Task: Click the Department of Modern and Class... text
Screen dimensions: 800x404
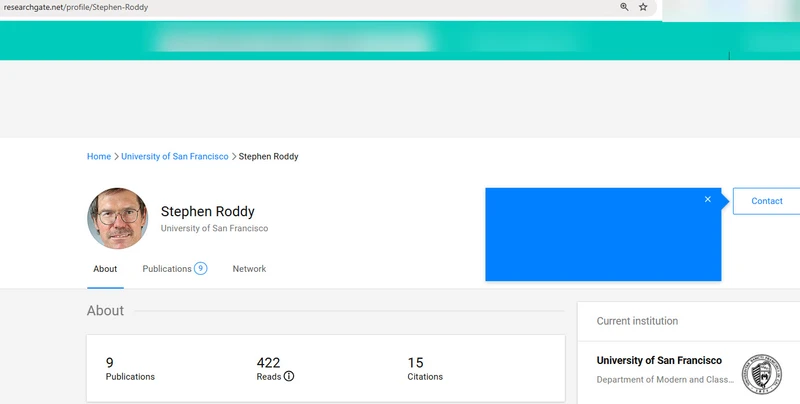Action: (665, 380)
